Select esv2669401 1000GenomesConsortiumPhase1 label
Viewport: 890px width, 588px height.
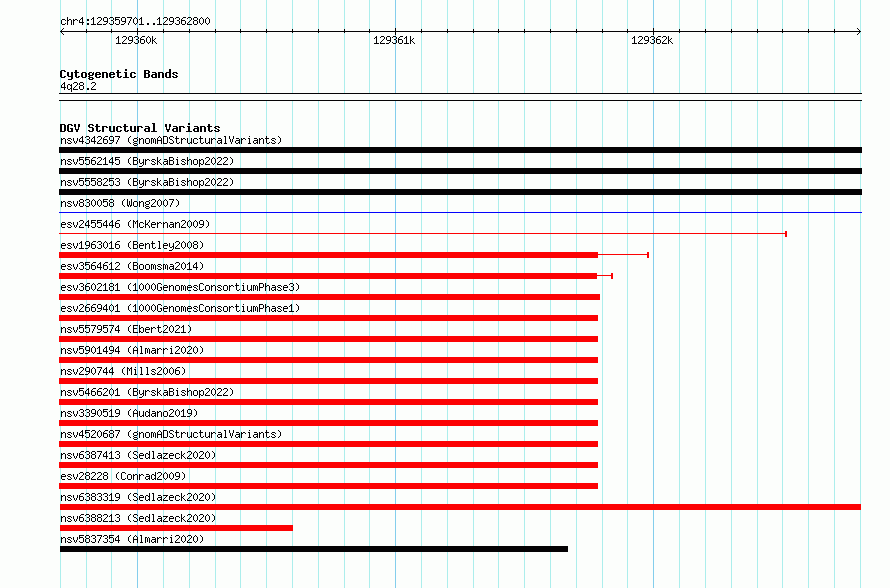(x=180, y=308)
